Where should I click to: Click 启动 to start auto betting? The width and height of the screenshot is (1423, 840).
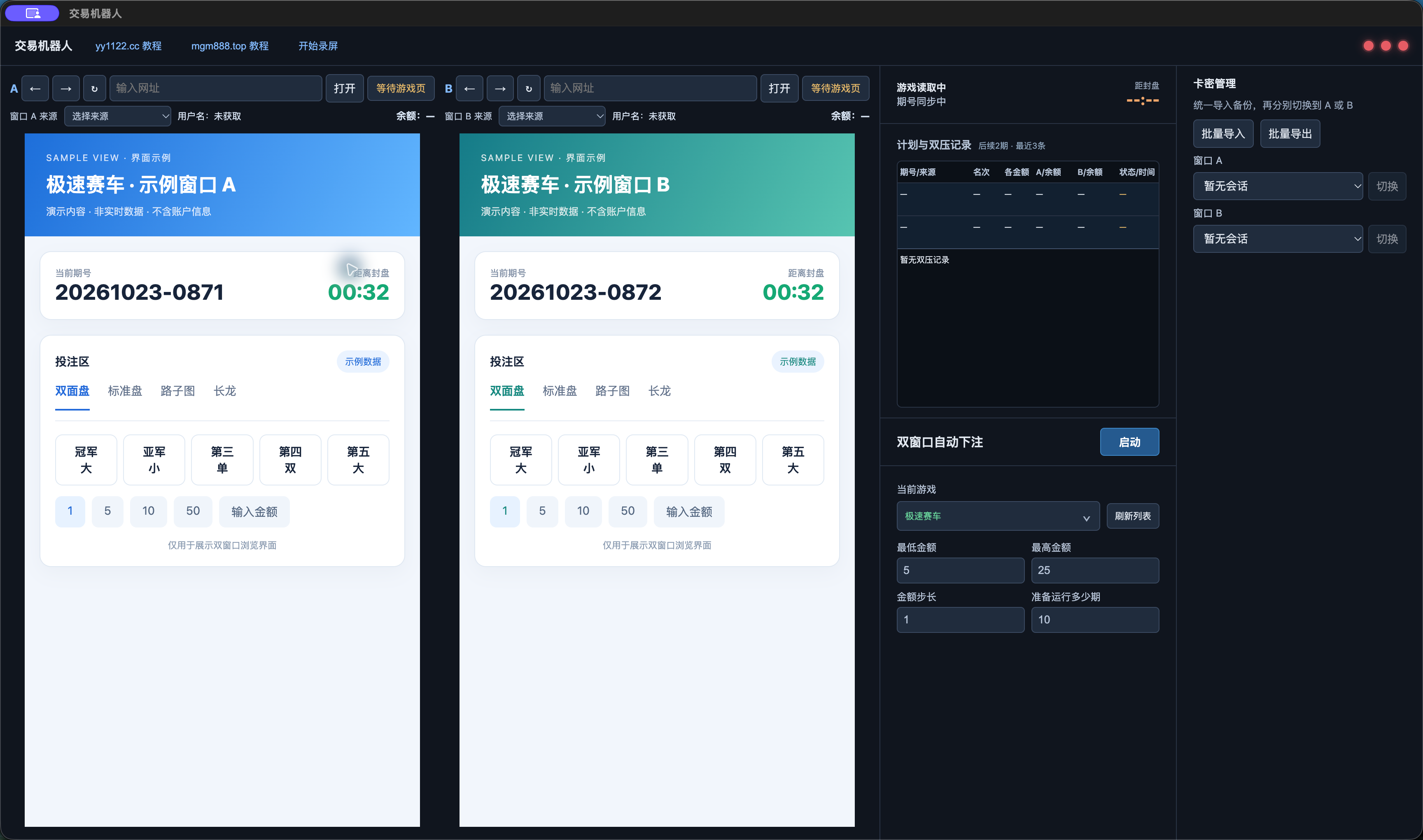(x=1129, y=442)
